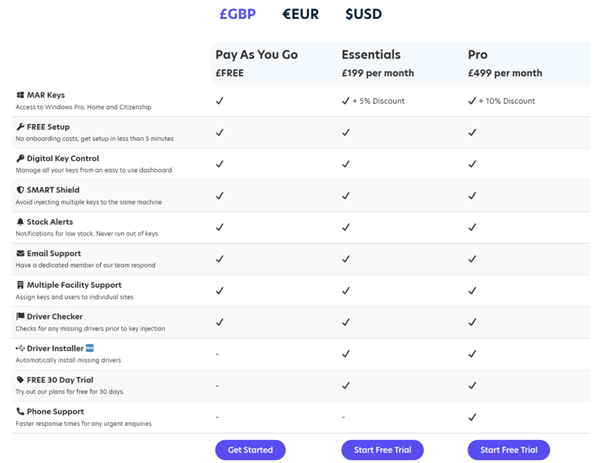Switch pricing currency to $USD
Image resolution: width=602 pixels, height=463 pixels.
click(363, 14)
